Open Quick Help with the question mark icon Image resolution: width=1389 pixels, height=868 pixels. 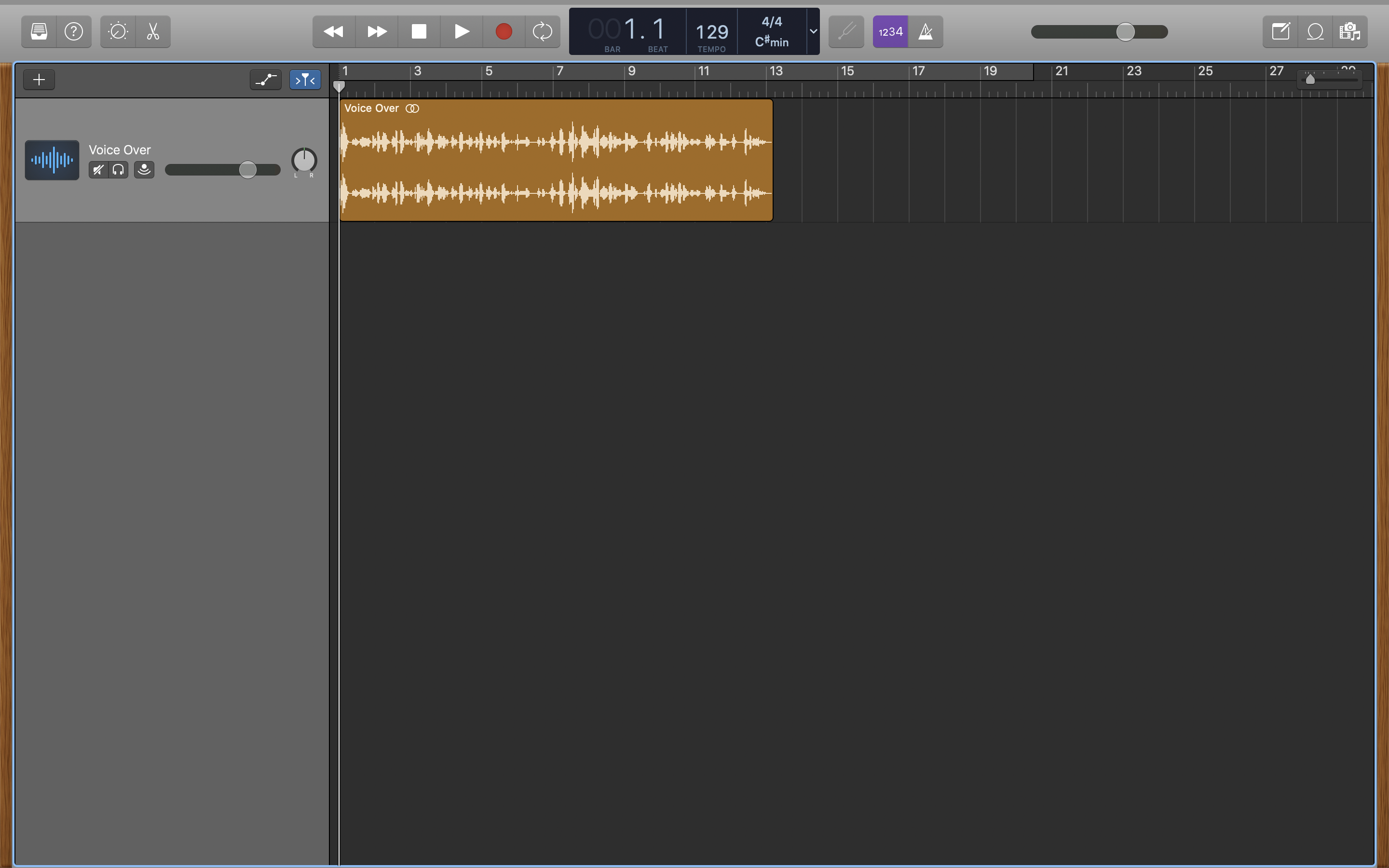click(74, 31)
